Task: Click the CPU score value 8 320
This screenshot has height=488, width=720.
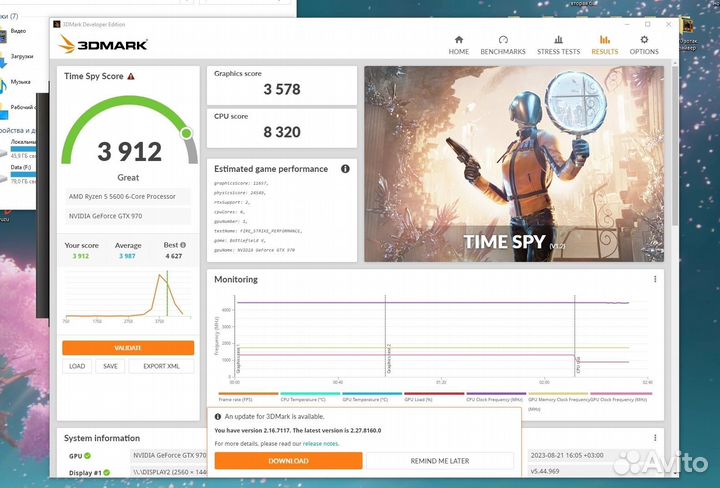Action: pos(281,132)
